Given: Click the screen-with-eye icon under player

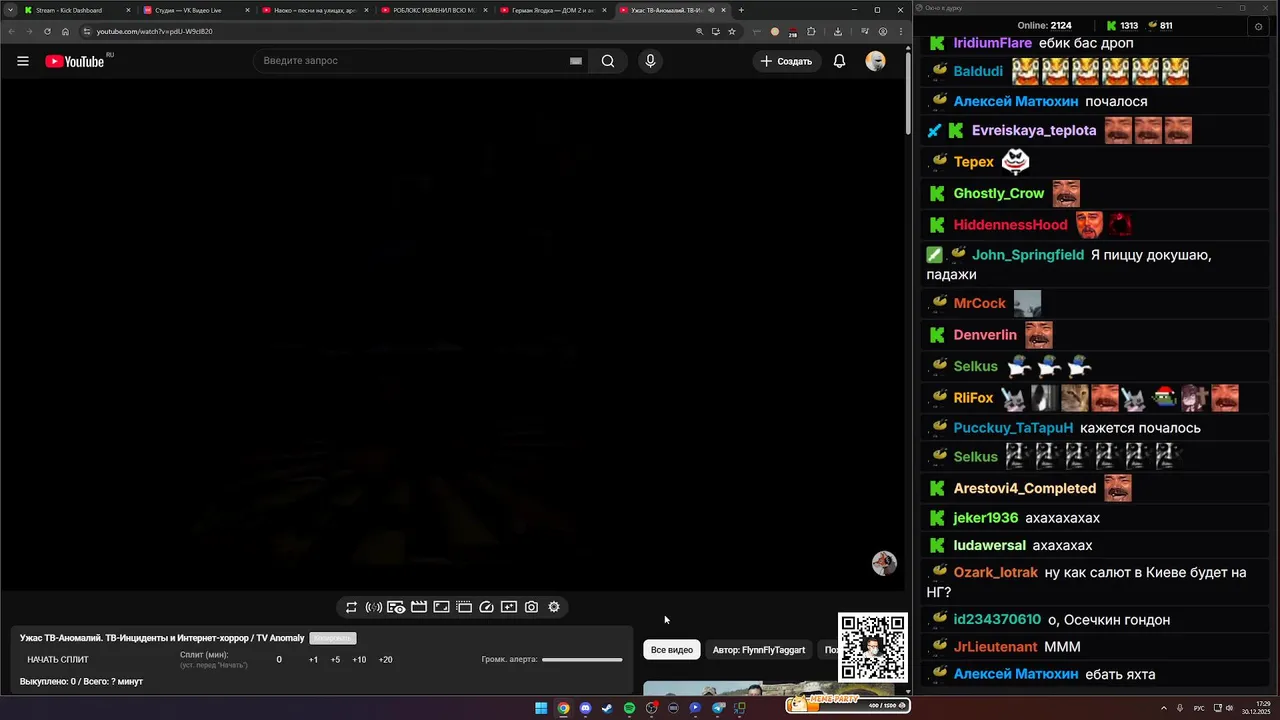Looking at the screenshot, I should tap(396, 607).
